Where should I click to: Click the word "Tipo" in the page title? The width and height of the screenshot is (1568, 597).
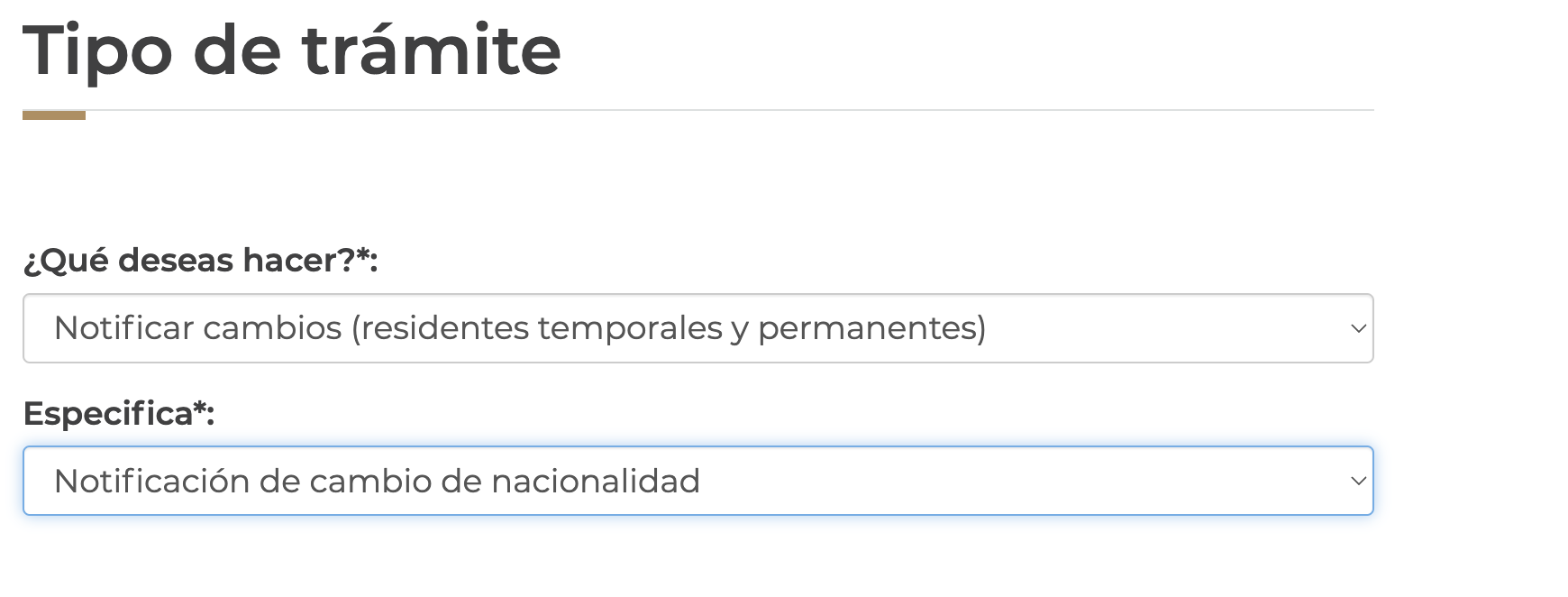[97, 51]
